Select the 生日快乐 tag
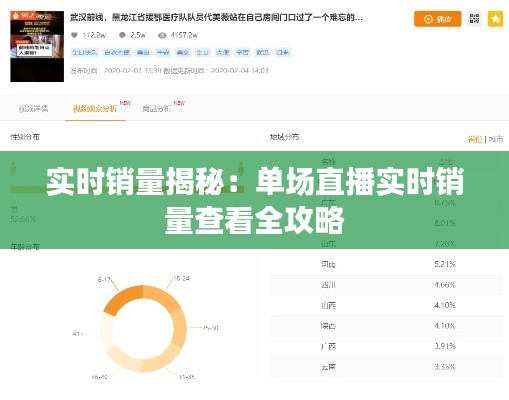Screen dimensions: 509x400 pyautogui.click(x=84, y=52)
